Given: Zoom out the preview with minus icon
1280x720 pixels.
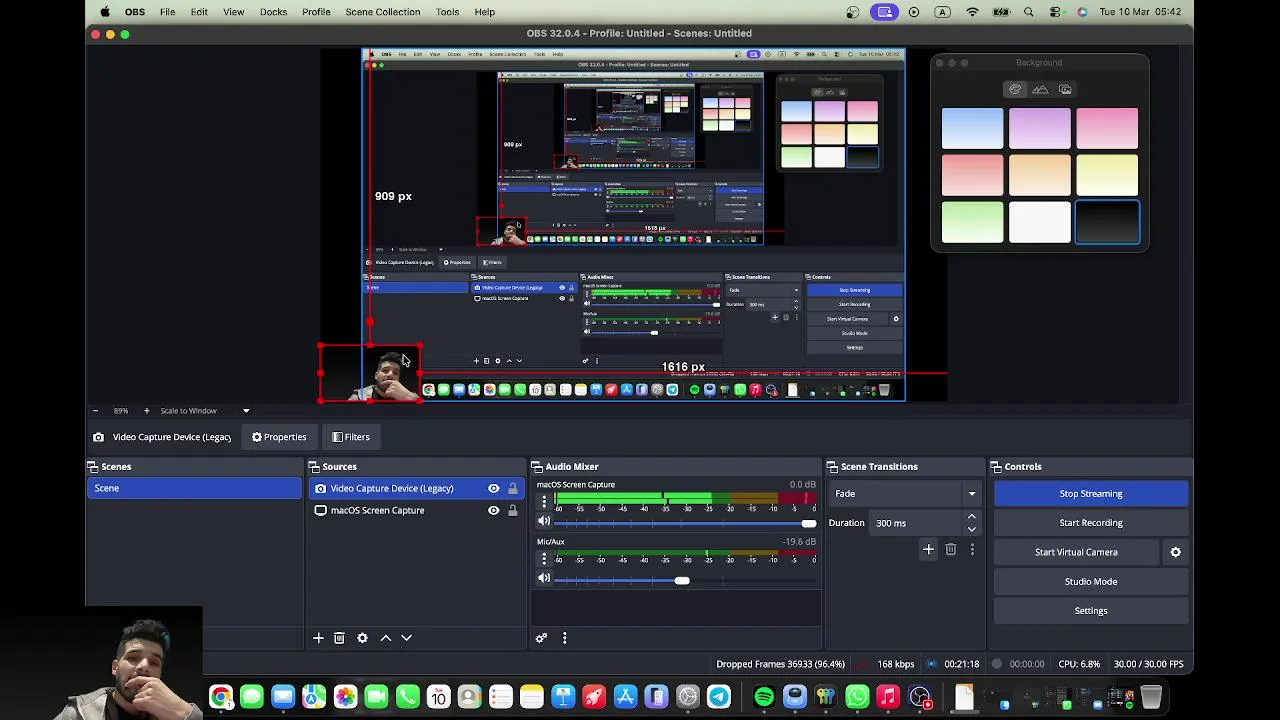Looking at the screenshot, I should [95, 411].
